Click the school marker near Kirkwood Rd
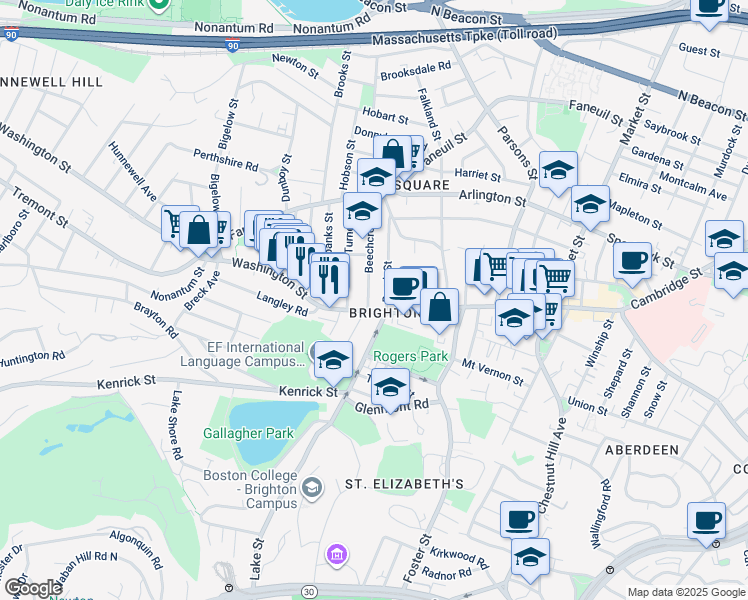The image size is (748, 600). pos(530,558)
